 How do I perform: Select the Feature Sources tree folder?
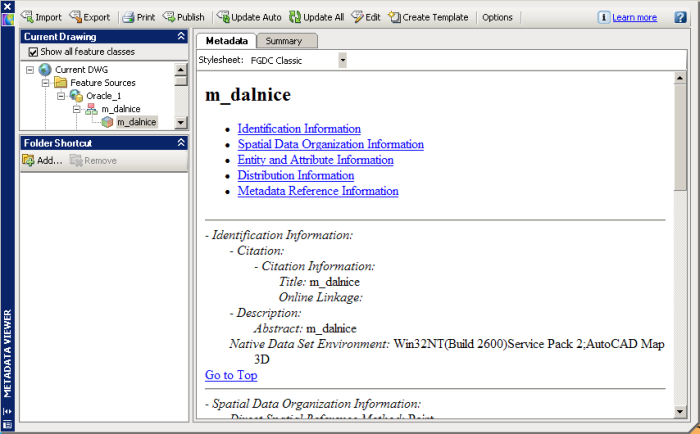coord(102,82)
